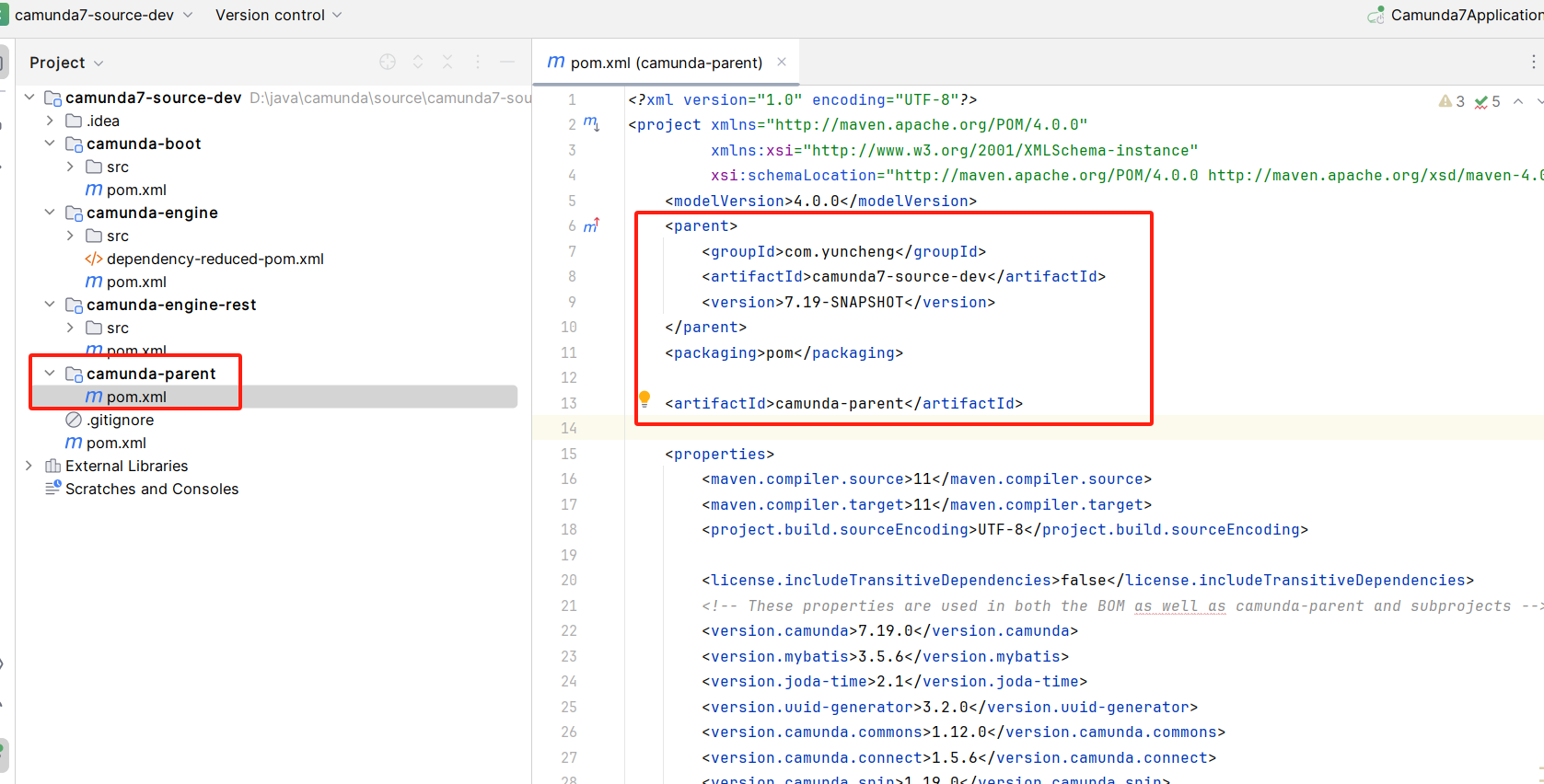Expand src folder under camunda-engine-rest
1544x784 pixels.
(70, 328)
